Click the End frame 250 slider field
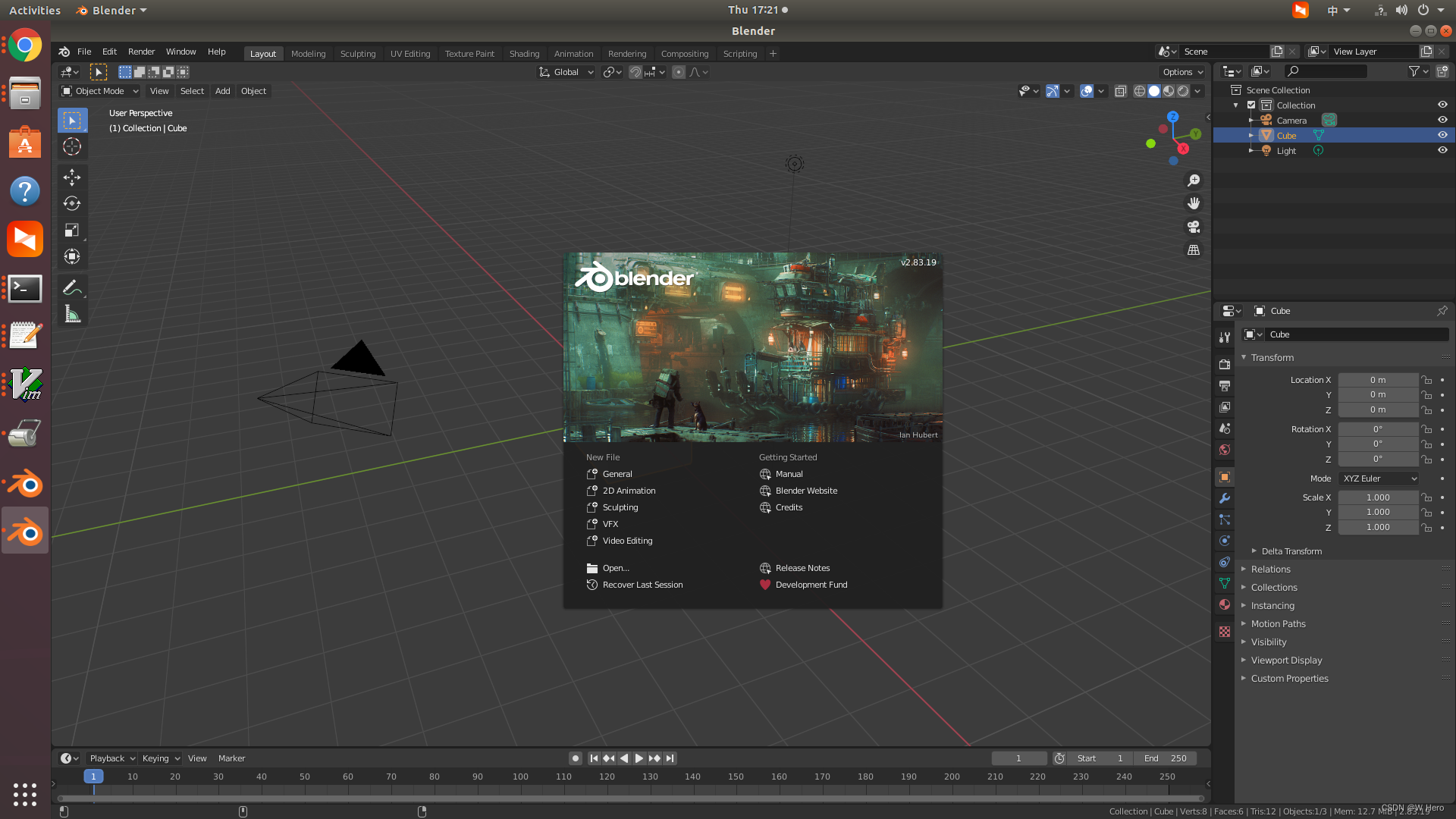The height and width of the screenshot is (819, 1456). click(x=1166, y=758)
